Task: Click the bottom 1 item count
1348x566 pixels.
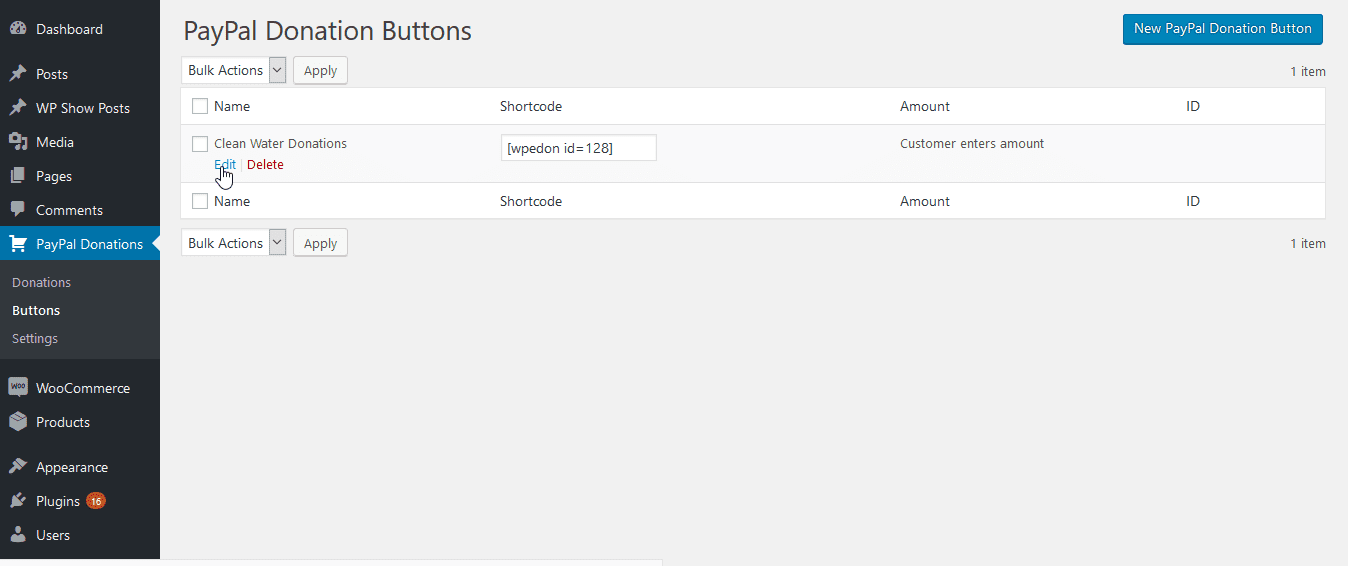Action: 1308,243
